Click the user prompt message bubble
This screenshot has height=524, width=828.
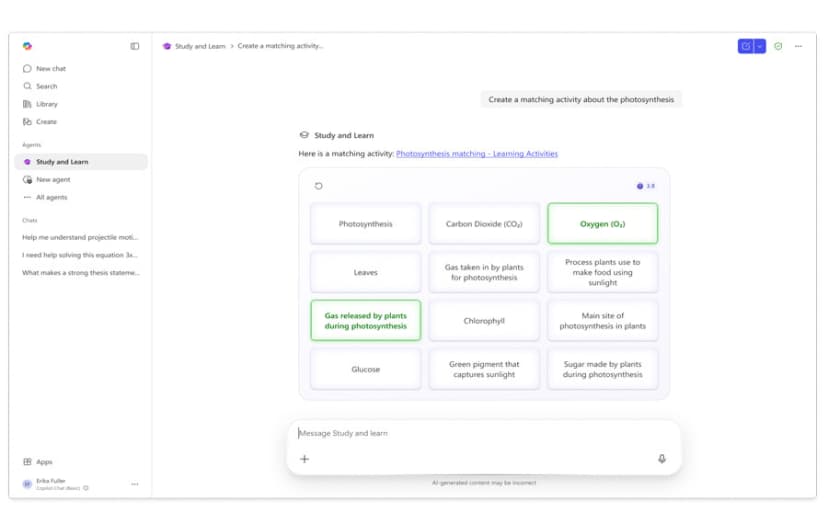(581, 99)
